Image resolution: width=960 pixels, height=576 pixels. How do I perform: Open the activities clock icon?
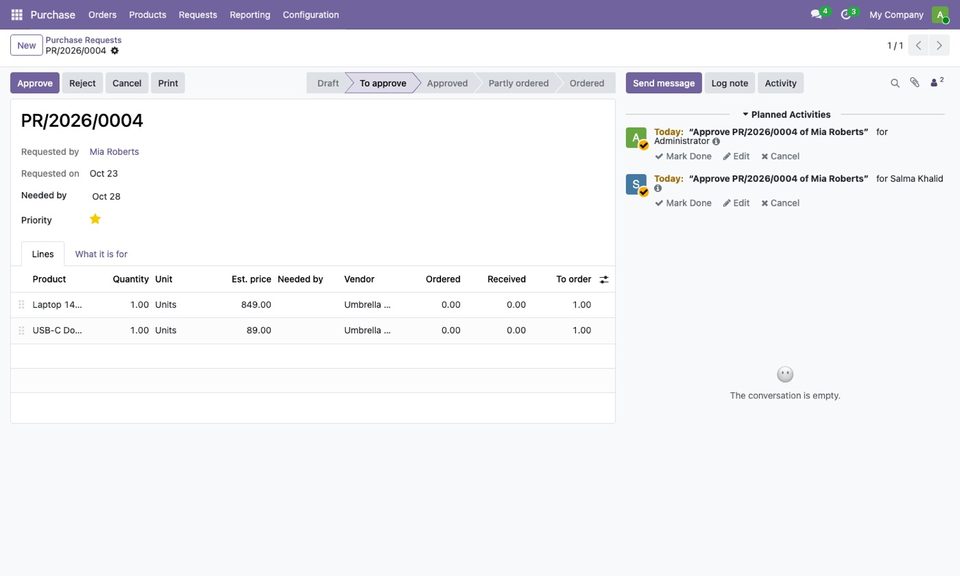pos(848,13)
